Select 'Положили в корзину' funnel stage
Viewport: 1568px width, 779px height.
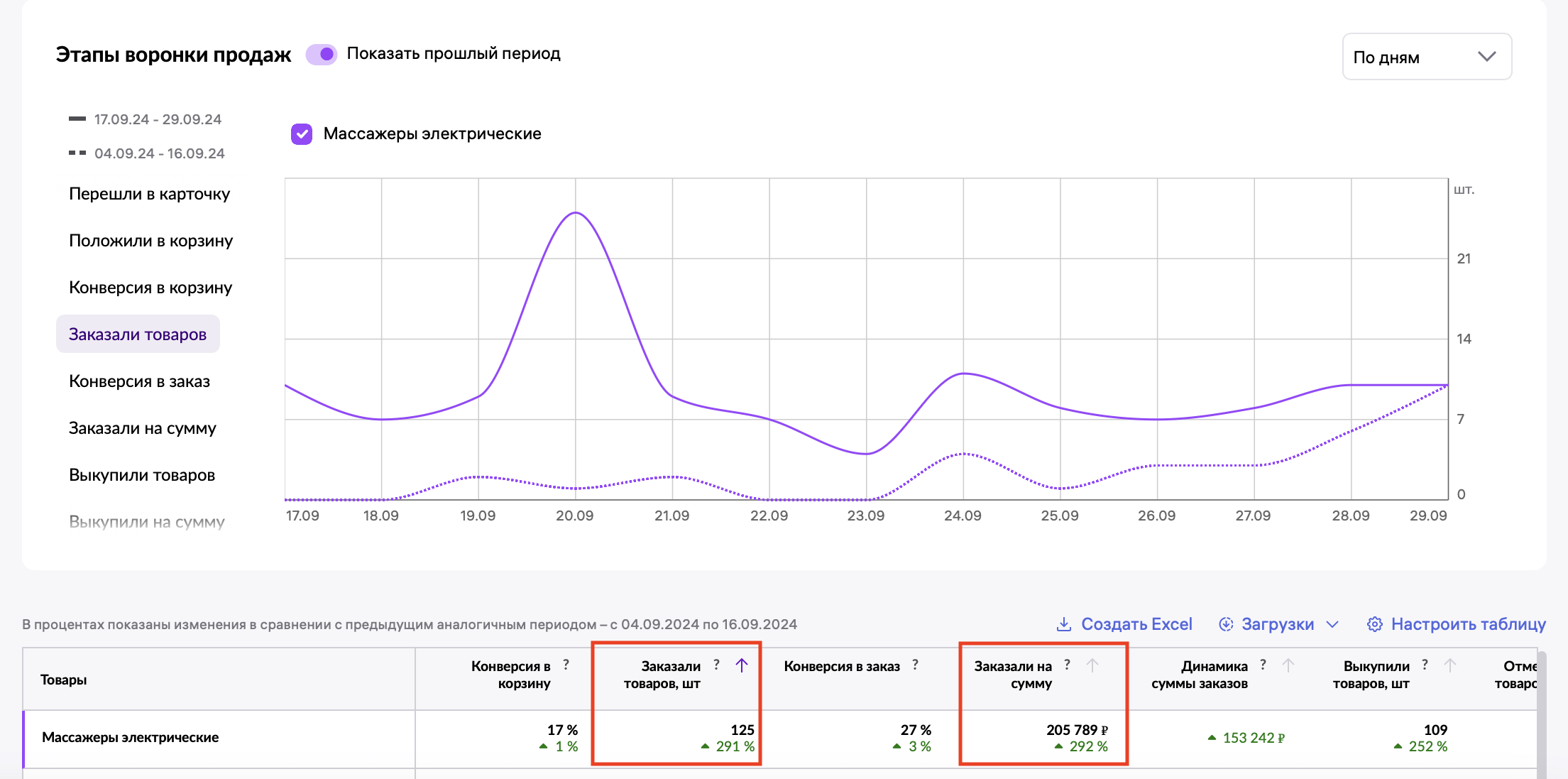point(151,241)
